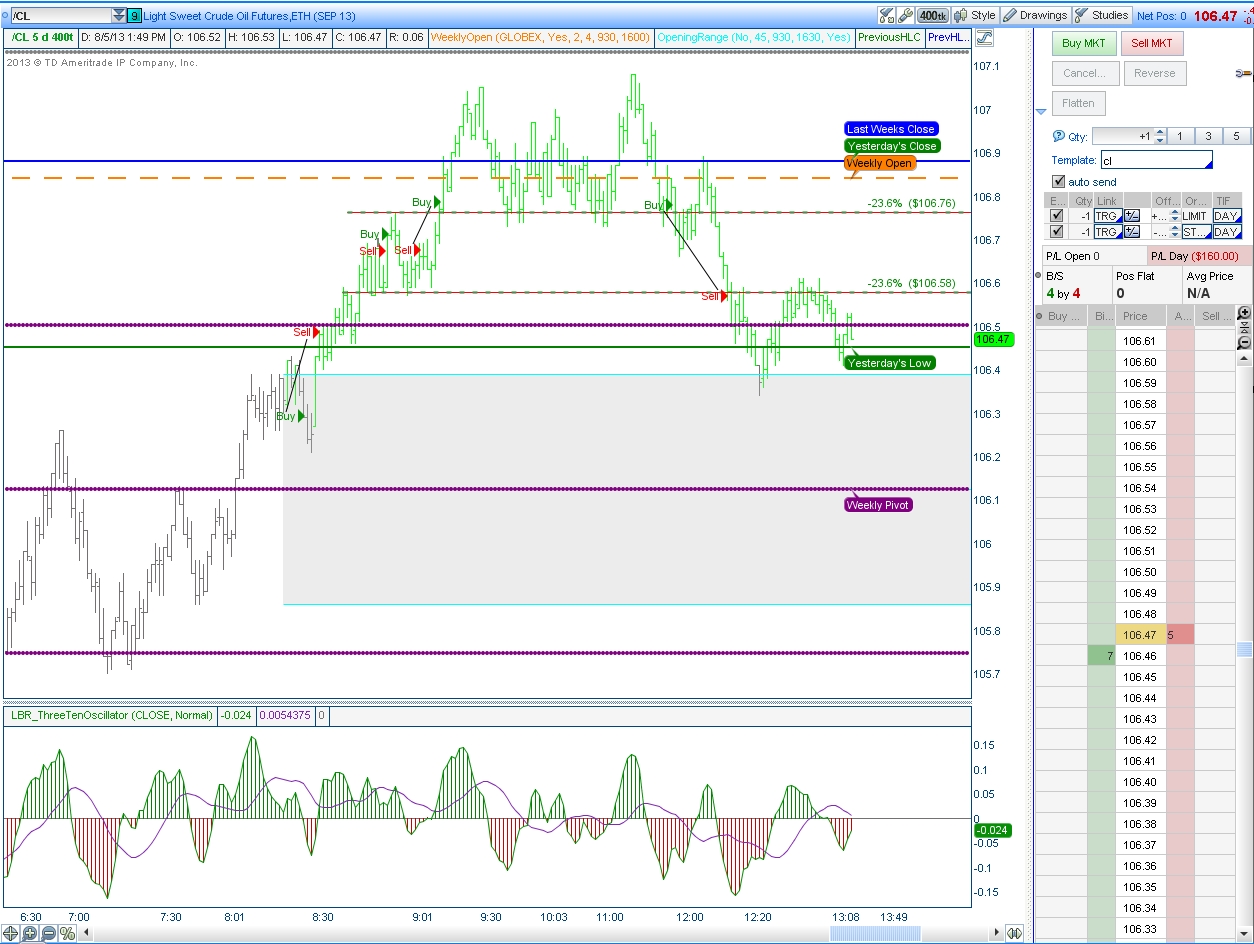Viewport: 1254px width, 944px height.
Task: Select the PreviousHLC study label
Action: click(x=889, y=37)
